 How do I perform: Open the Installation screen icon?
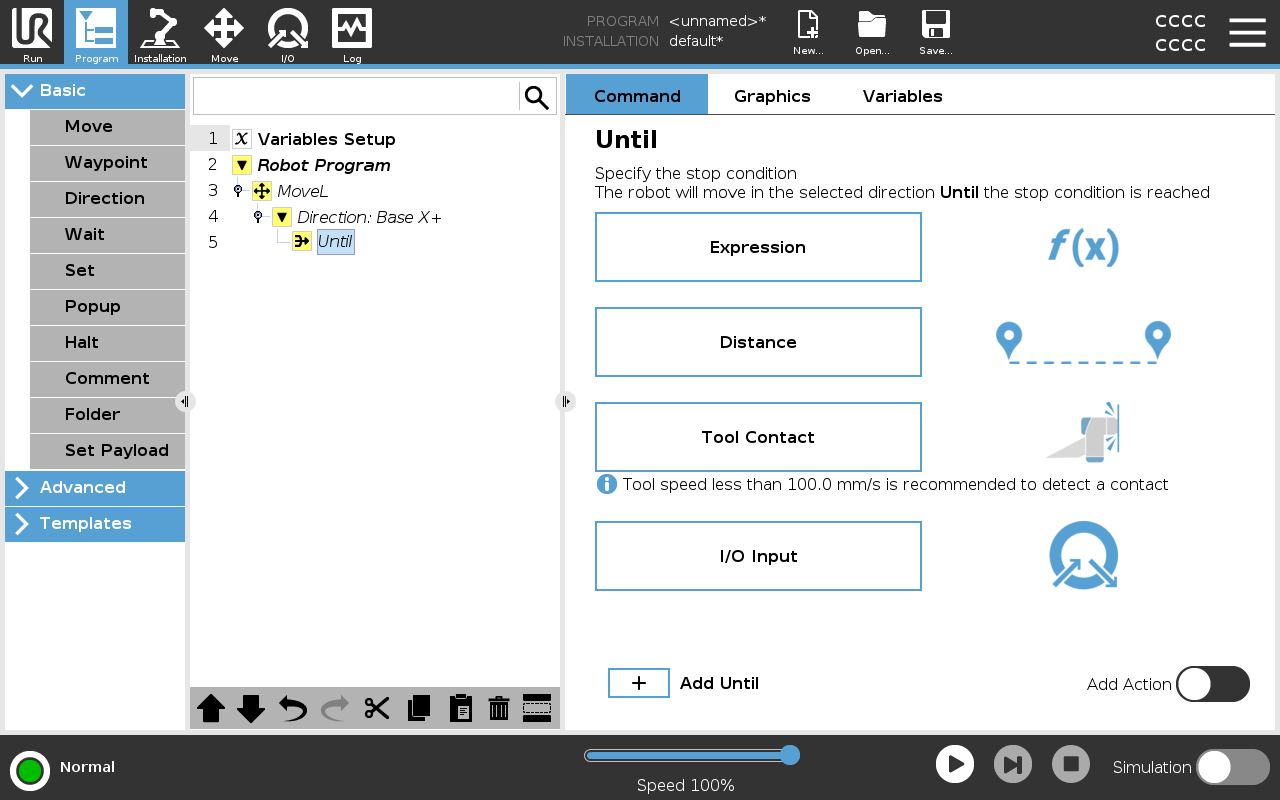point(160,33)
